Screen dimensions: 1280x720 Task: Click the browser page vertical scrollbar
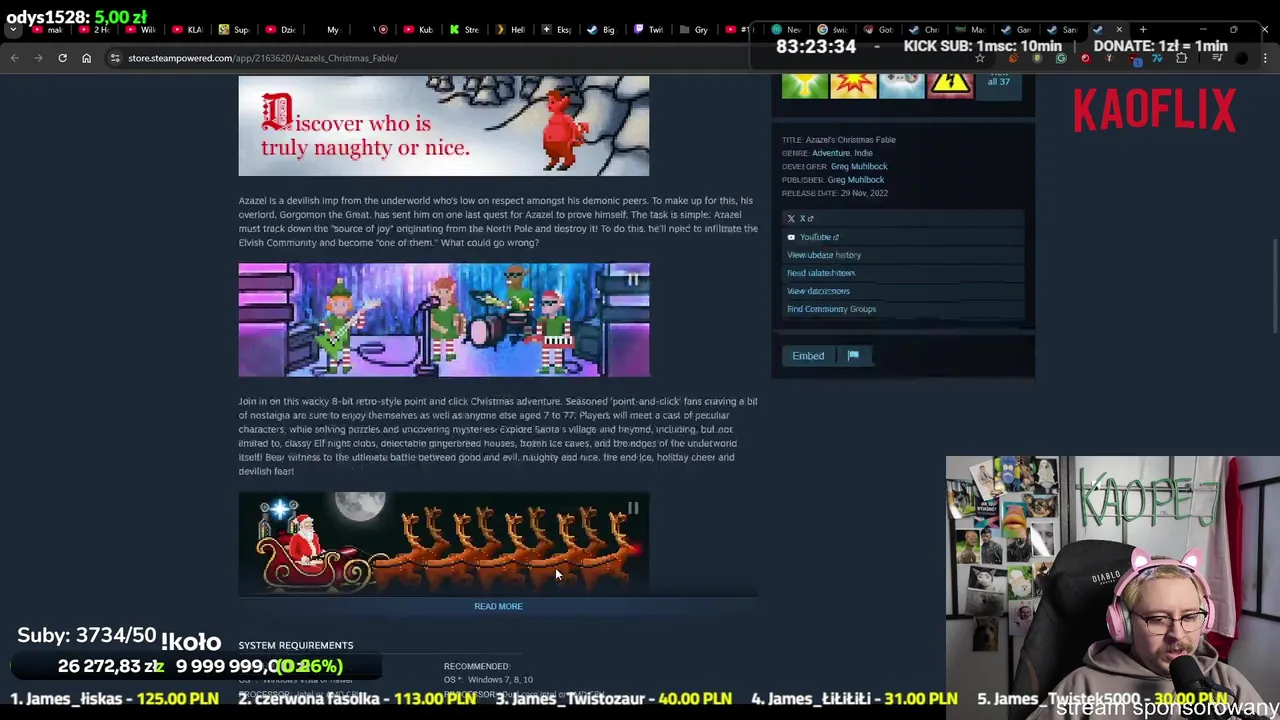pyautogui.click(x=1274, y=285)
